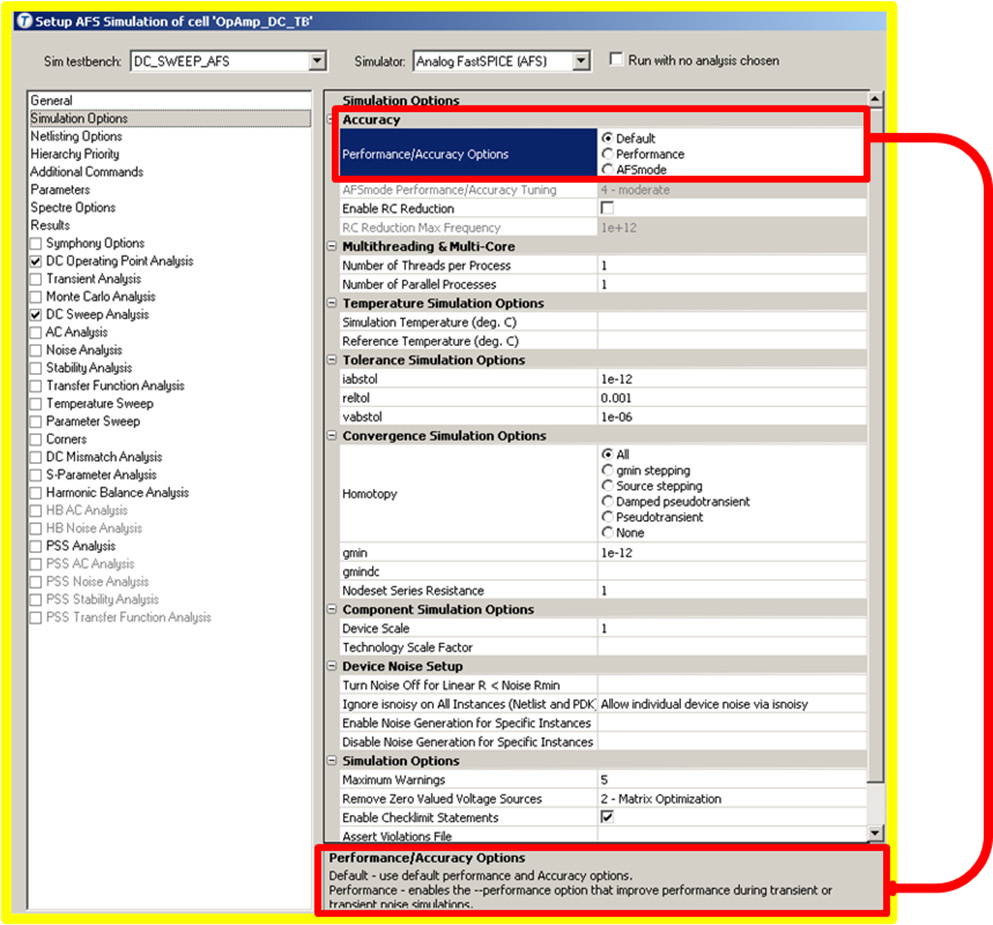
Task: Edit Device Scale value
Action: pos(731,628)
